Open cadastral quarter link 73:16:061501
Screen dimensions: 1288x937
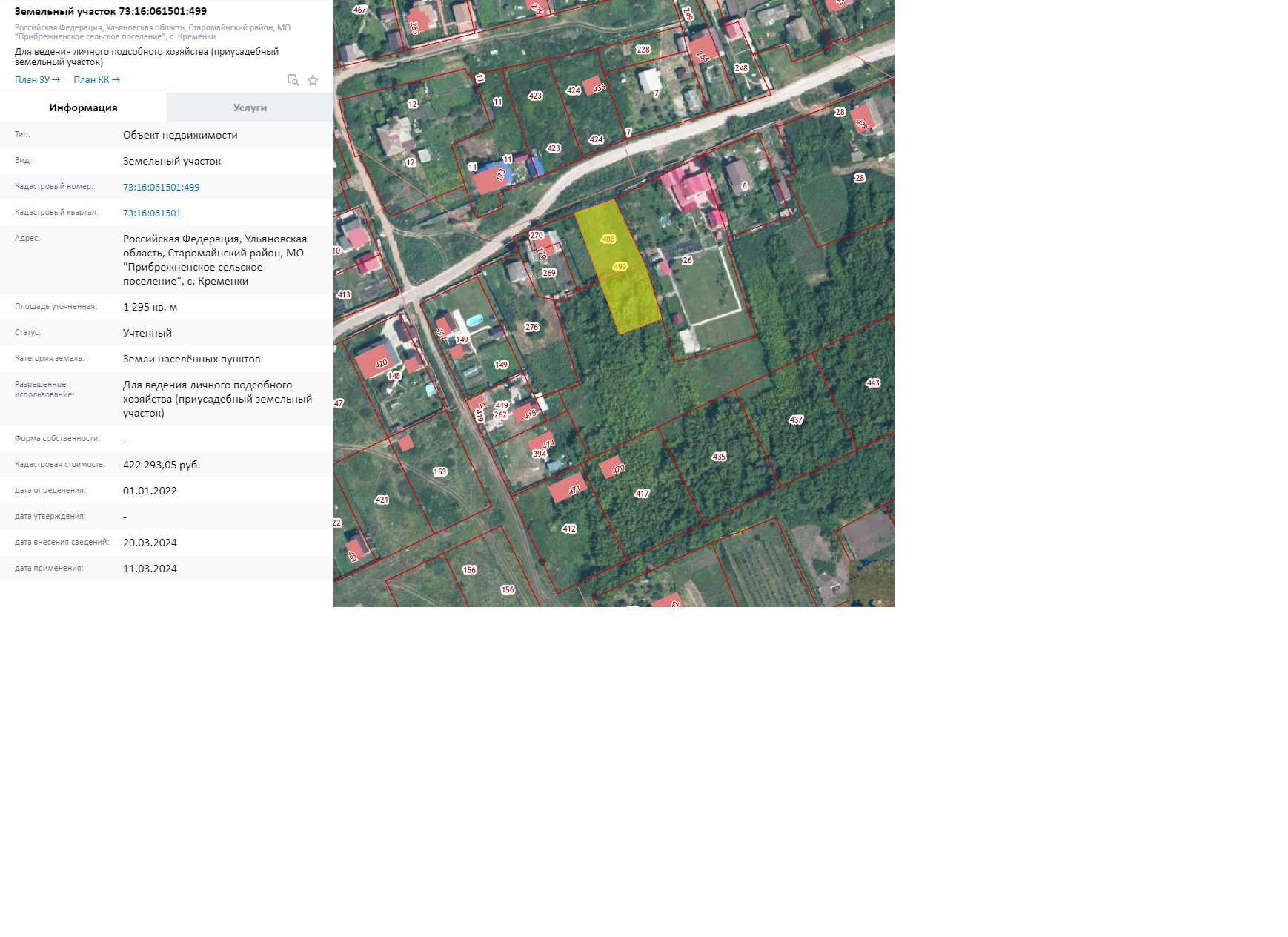tap(152, 213)
